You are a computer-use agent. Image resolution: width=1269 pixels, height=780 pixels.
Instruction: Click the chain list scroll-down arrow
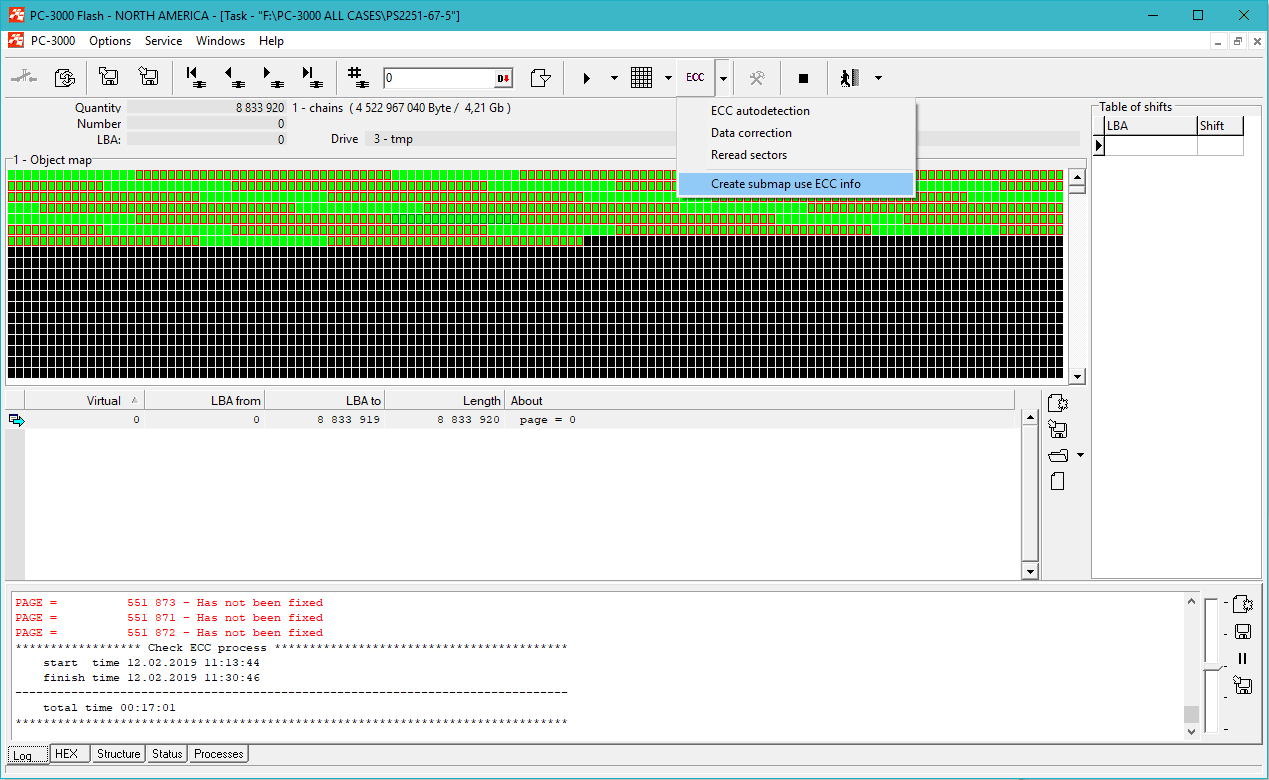click(x=1030, y=571)
